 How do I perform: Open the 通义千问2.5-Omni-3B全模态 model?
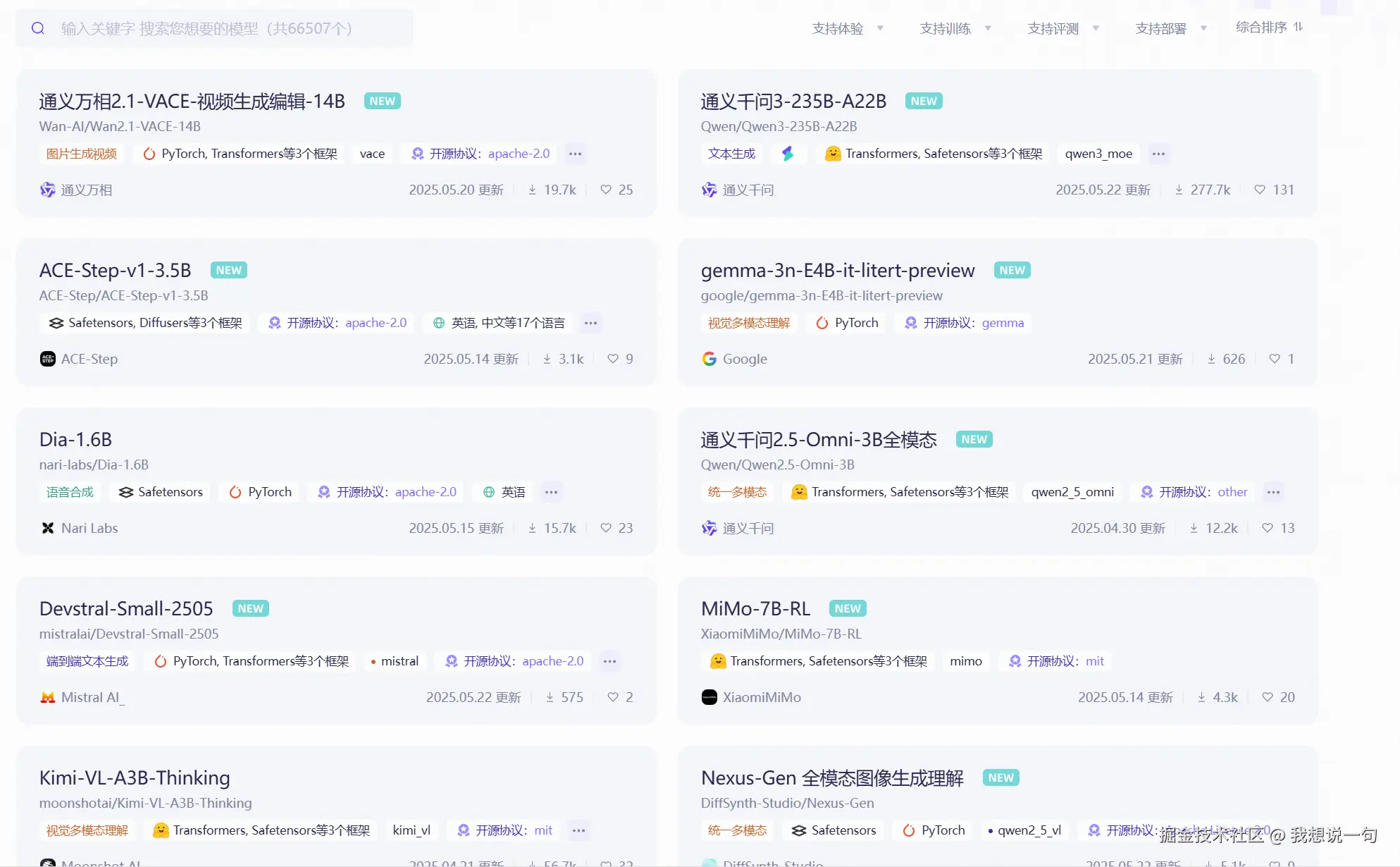[x=819, y=440]
